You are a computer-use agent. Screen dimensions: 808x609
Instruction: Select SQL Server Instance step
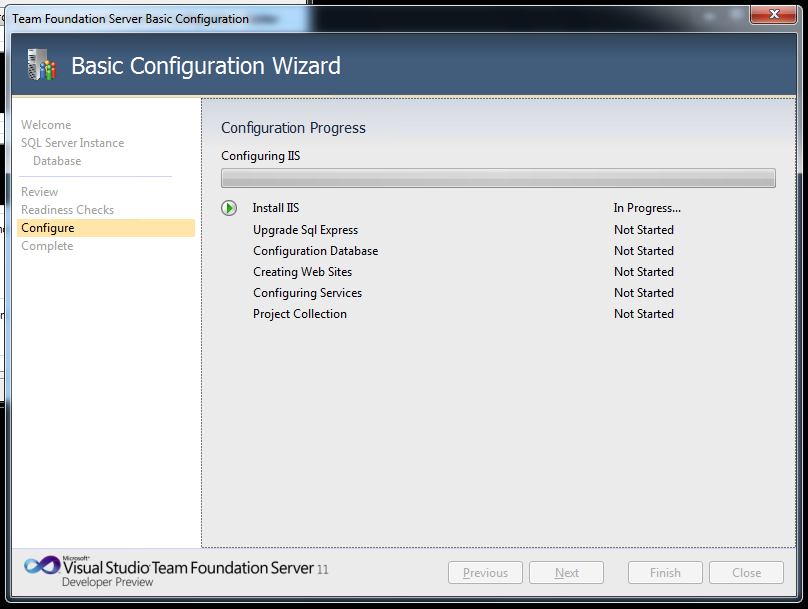pyautogui.click(x=72, y=143)
